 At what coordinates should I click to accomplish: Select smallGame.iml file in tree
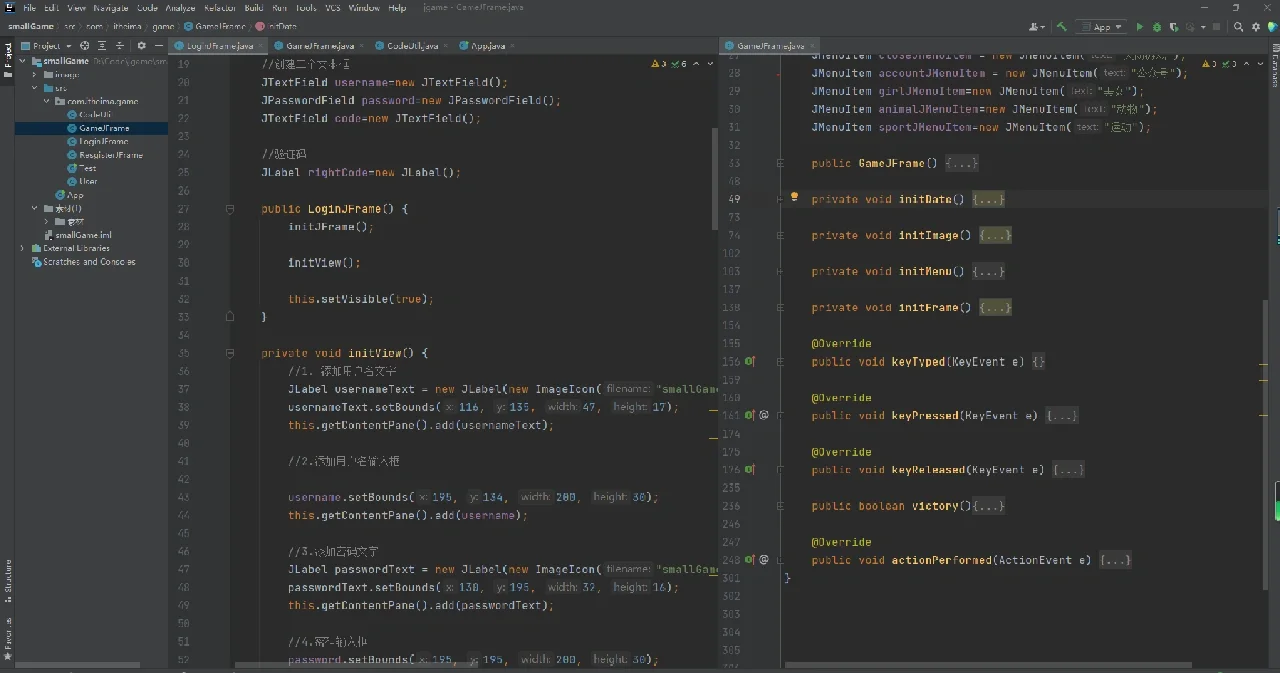(x=76, y=235)
